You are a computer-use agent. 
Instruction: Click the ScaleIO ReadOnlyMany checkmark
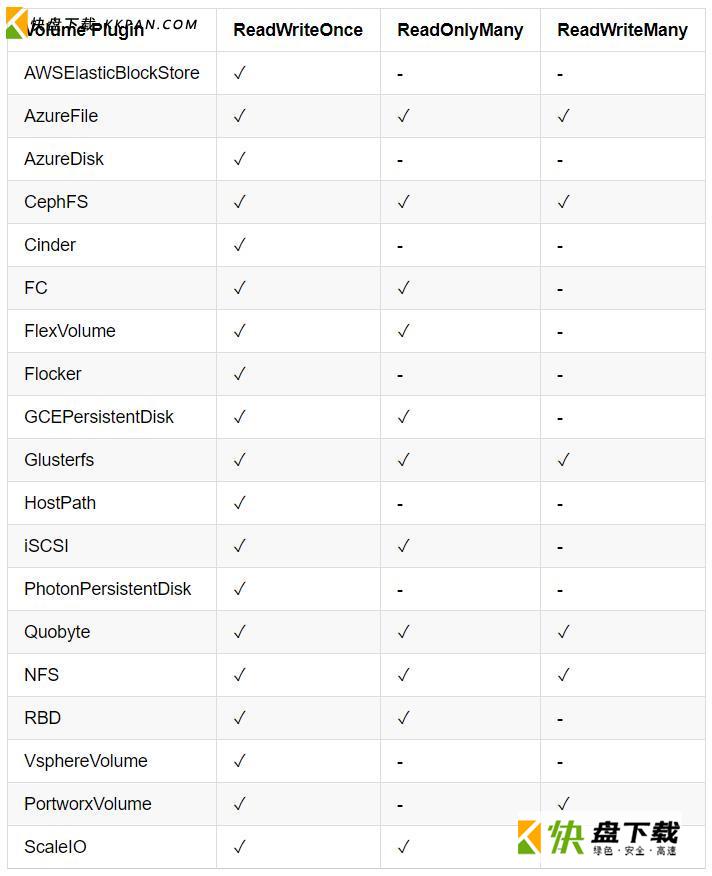point(403,847)
